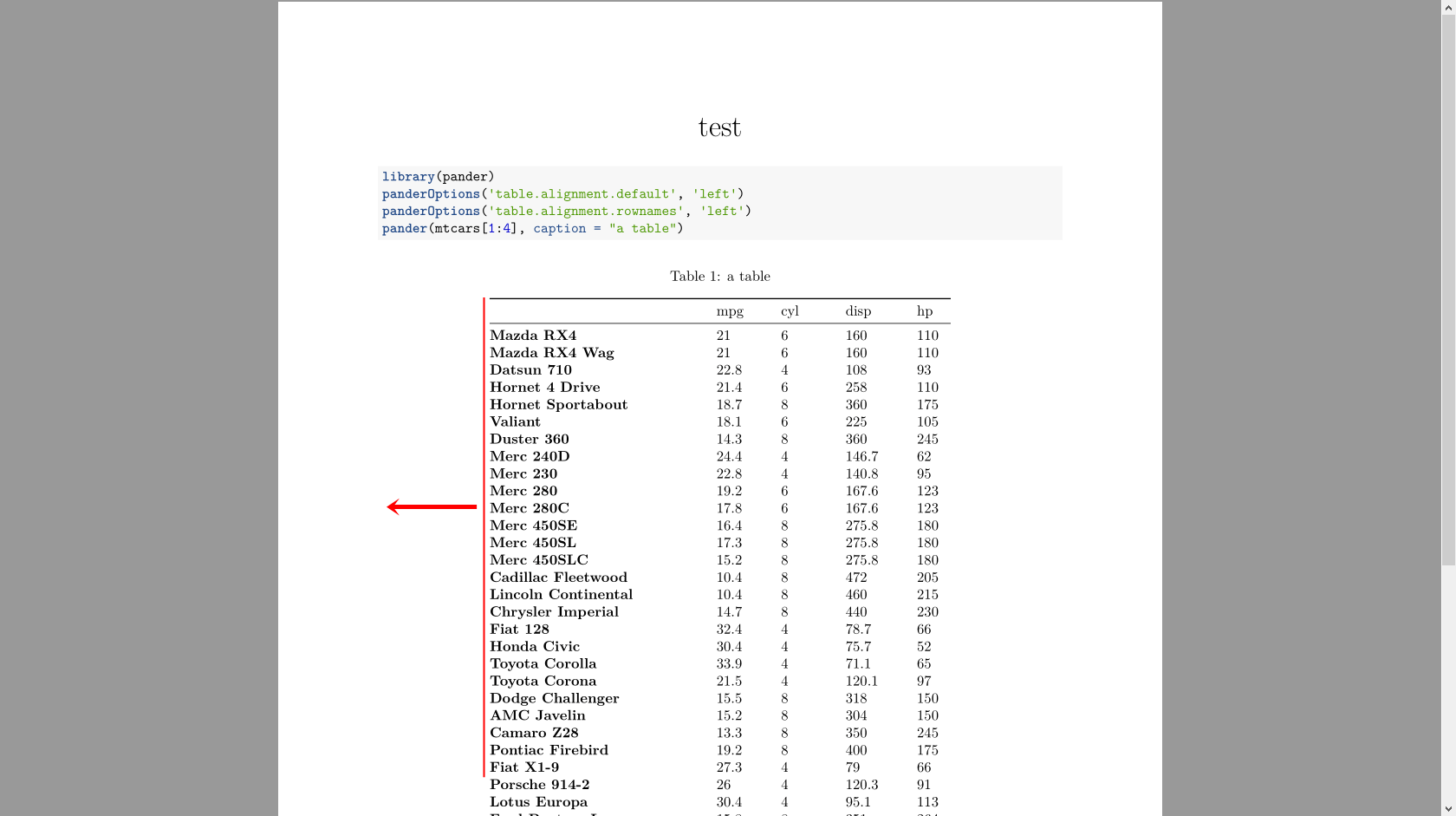
Task: Click the 'table.alignment.rownames' code line
Action: tap(567, 211)
